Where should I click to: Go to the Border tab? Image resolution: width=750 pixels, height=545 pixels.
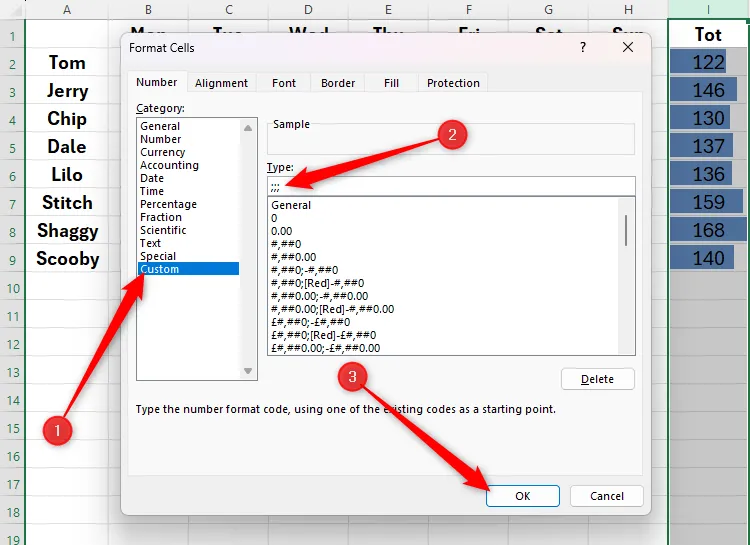(338, 83)
